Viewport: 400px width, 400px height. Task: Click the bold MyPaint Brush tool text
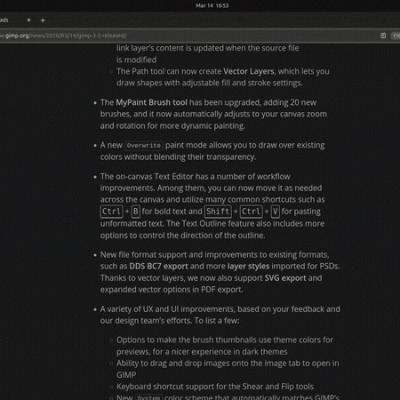coord(151,103)
